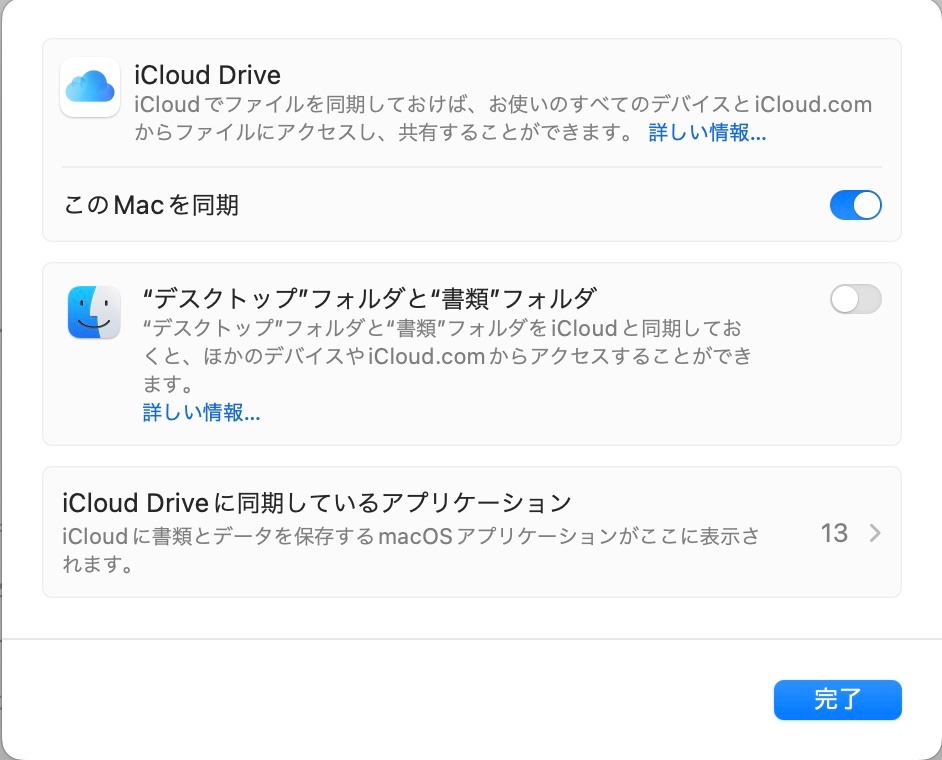This screenshot has height=760, width=942.
Task: Open 詳しい情報 link in iCloud Drive description
Action: 707,133
